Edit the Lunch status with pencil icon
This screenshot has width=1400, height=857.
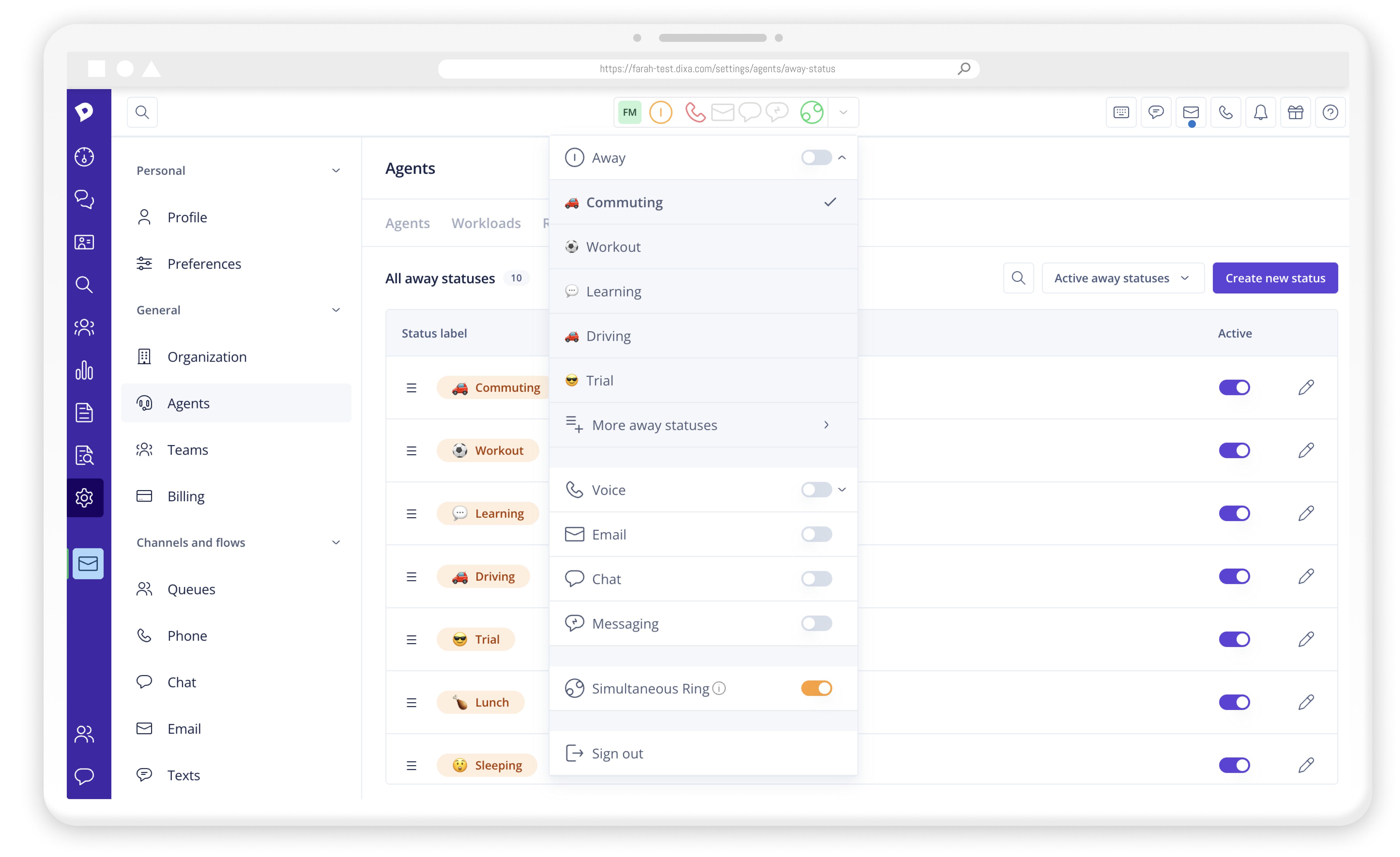[1306, 702]
